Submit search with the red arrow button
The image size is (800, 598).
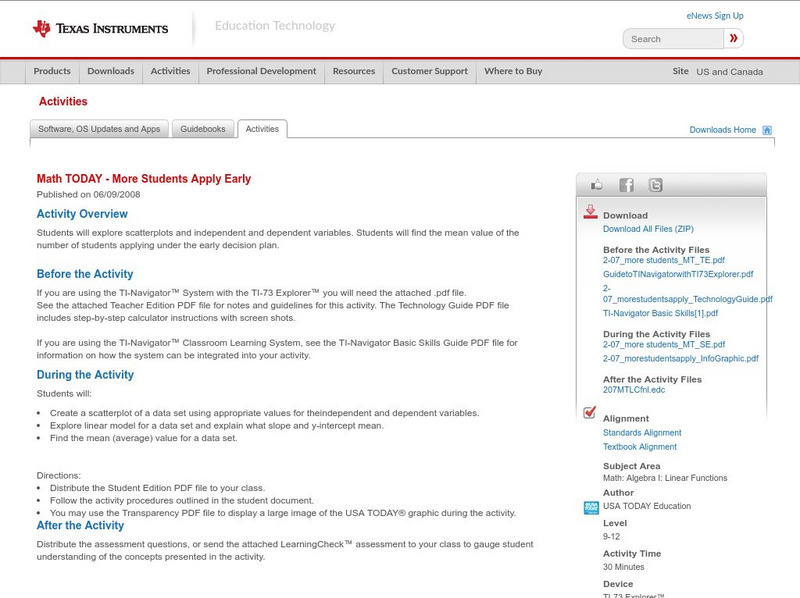coord(733,38)
